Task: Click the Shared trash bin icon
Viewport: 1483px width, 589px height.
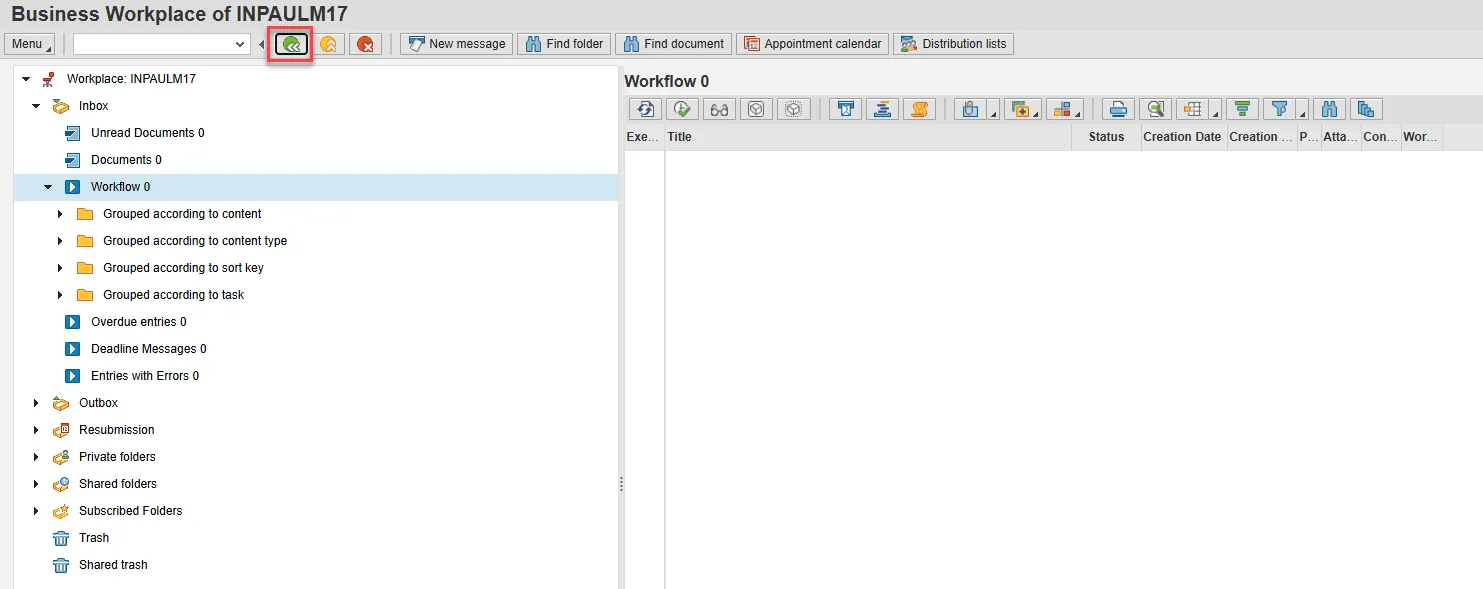Action: [x=61, y=565]
